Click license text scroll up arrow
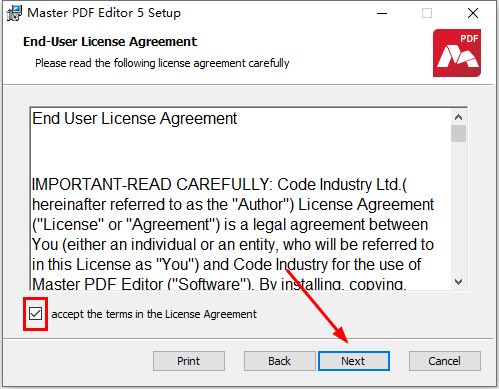Viewport: 499px width, 389px height. 458,117
